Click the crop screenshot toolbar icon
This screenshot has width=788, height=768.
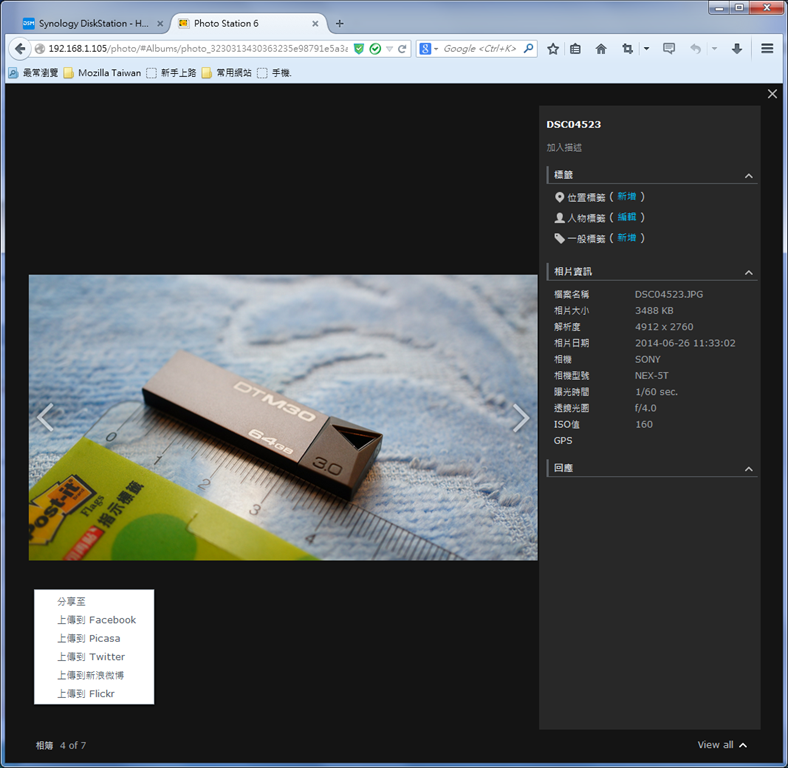click(x=627, y=49)
